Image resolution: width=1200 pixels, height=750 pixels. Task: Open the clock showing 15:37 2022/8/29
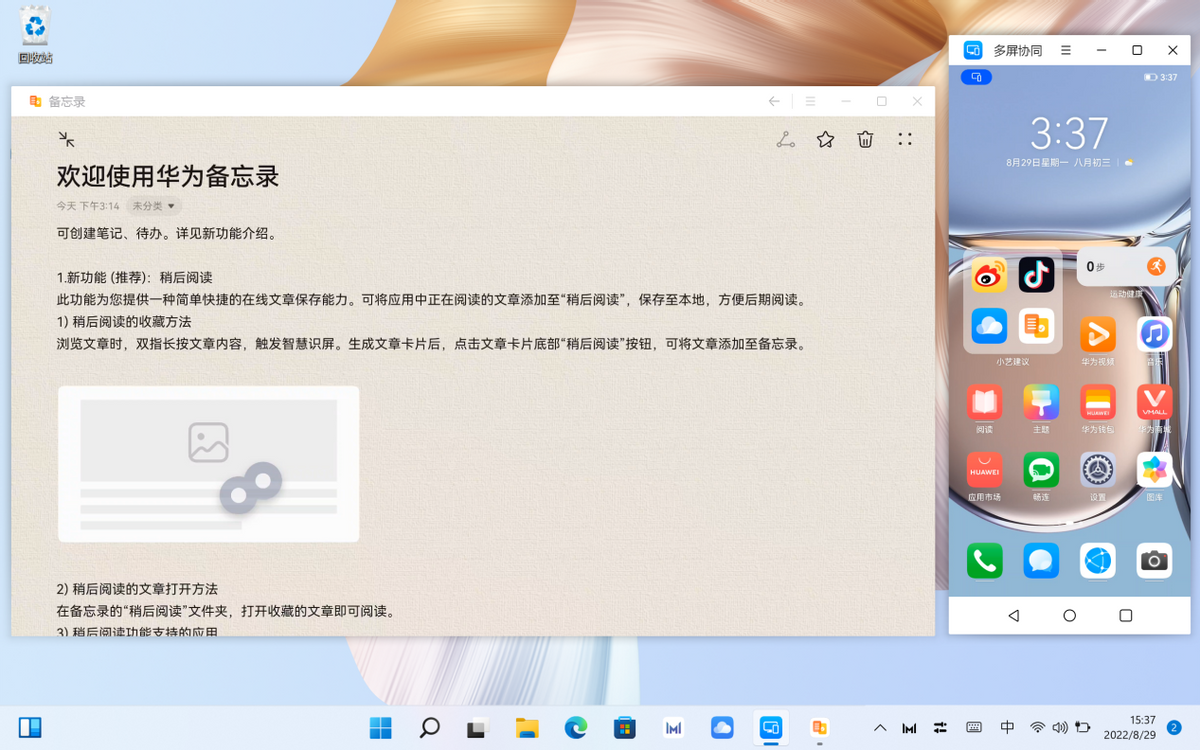1129,727
